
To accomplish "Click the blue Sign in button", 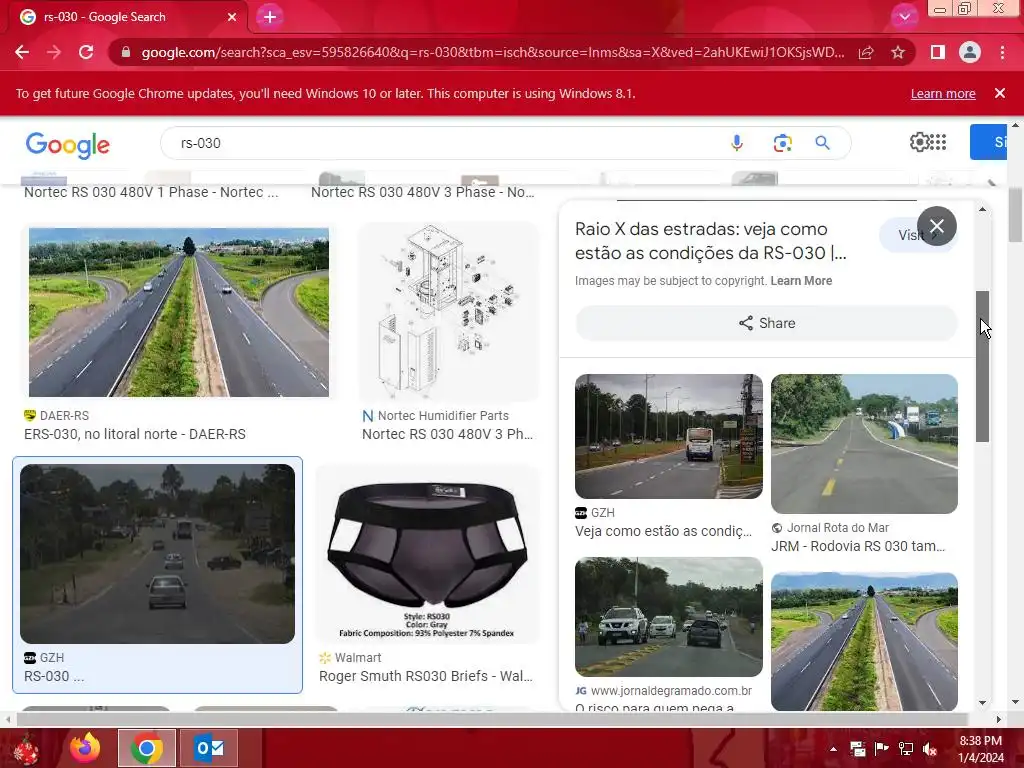I will [988, 142].
